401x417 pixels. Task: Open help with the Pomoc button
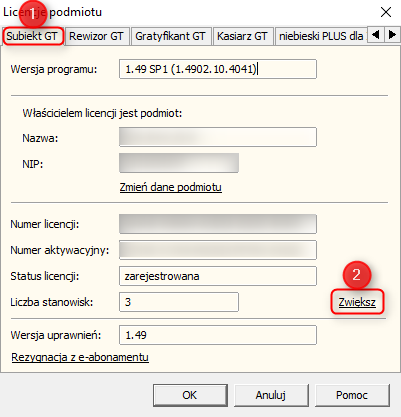coord(352,395)
